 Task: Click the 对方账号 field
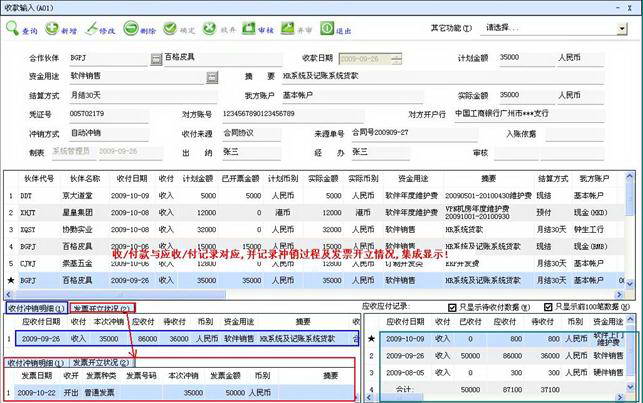coord(292,114)
